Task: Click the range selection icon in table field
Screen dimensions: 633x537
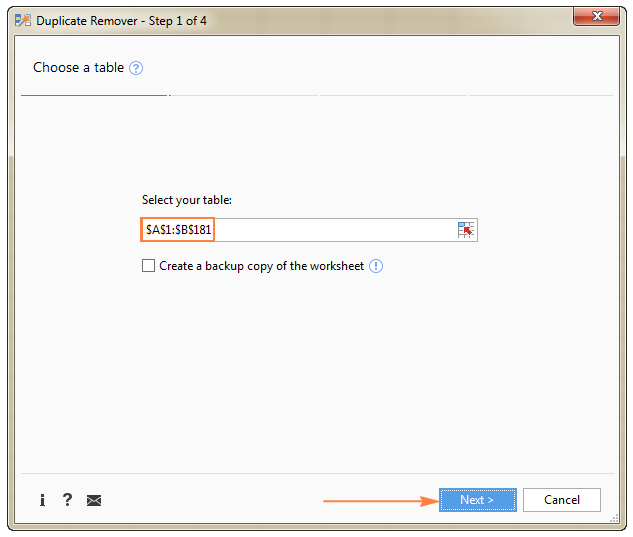Action: point(466,230)
